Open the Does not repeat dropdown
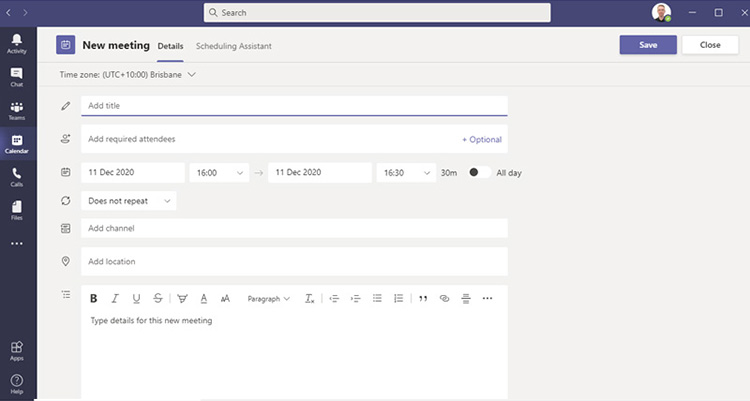Image resolution: width=750 pixels, height=401 pixels. tap(129, 201)
